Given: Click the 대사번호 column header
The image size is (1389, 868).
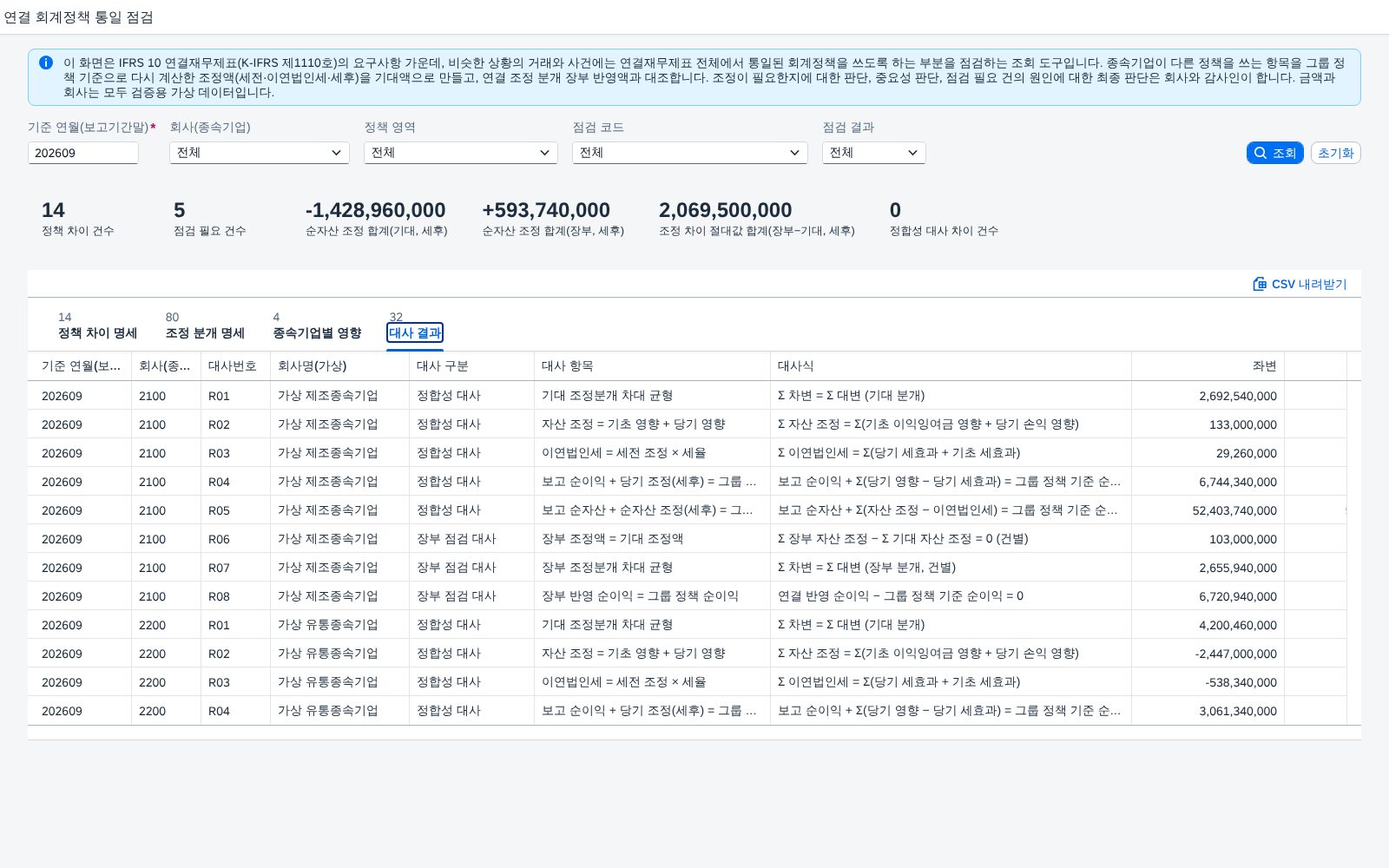Looking at the screenshot, I should tap(236, 366).
